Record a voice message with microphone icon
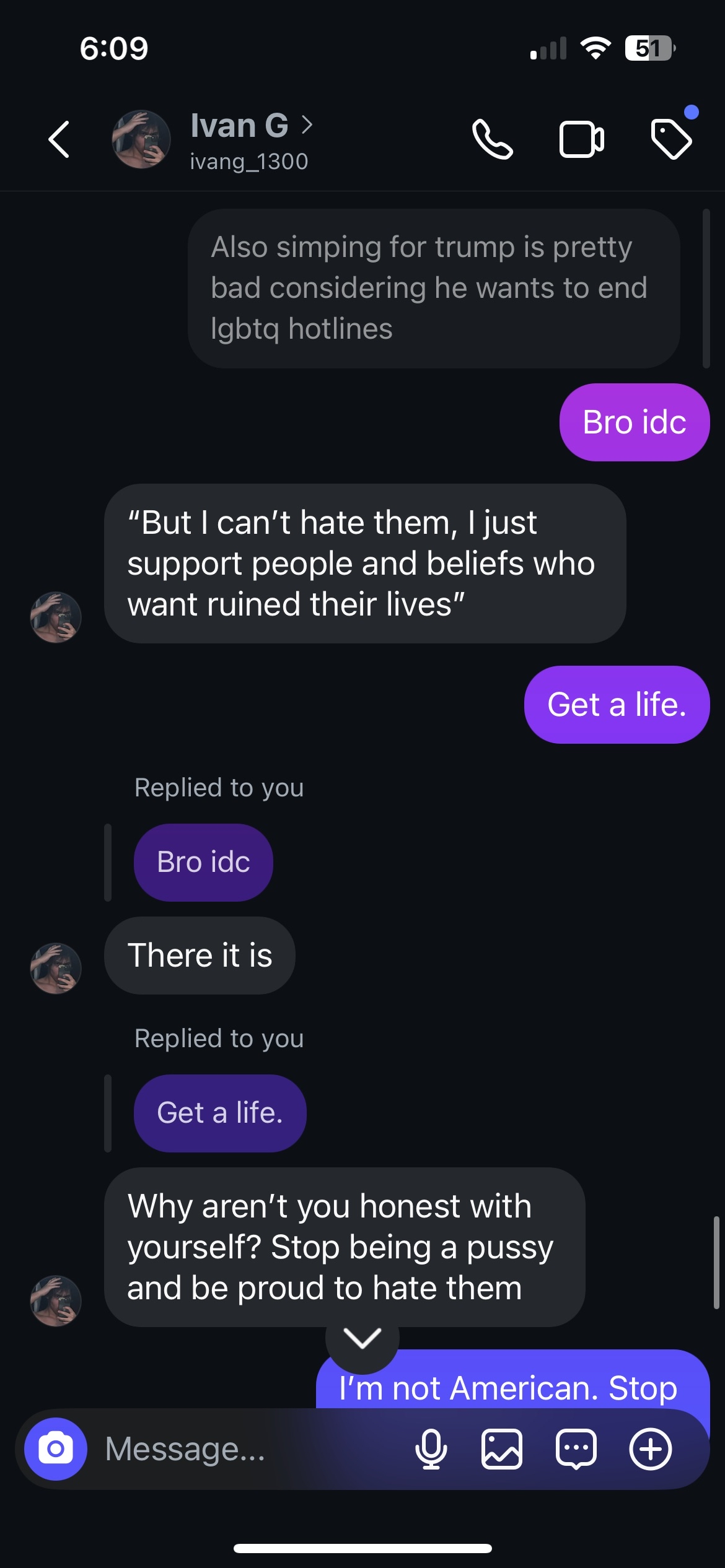This screenshot has height=1568, width=725. click(x=431, y=1449)
